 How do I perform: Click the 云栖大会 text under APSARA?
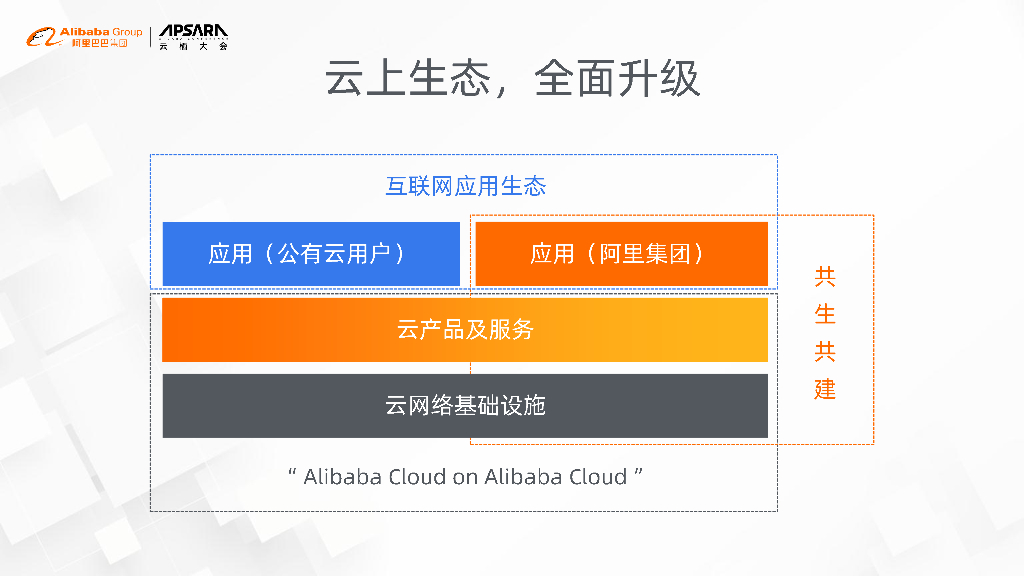[x=193, y=46]
